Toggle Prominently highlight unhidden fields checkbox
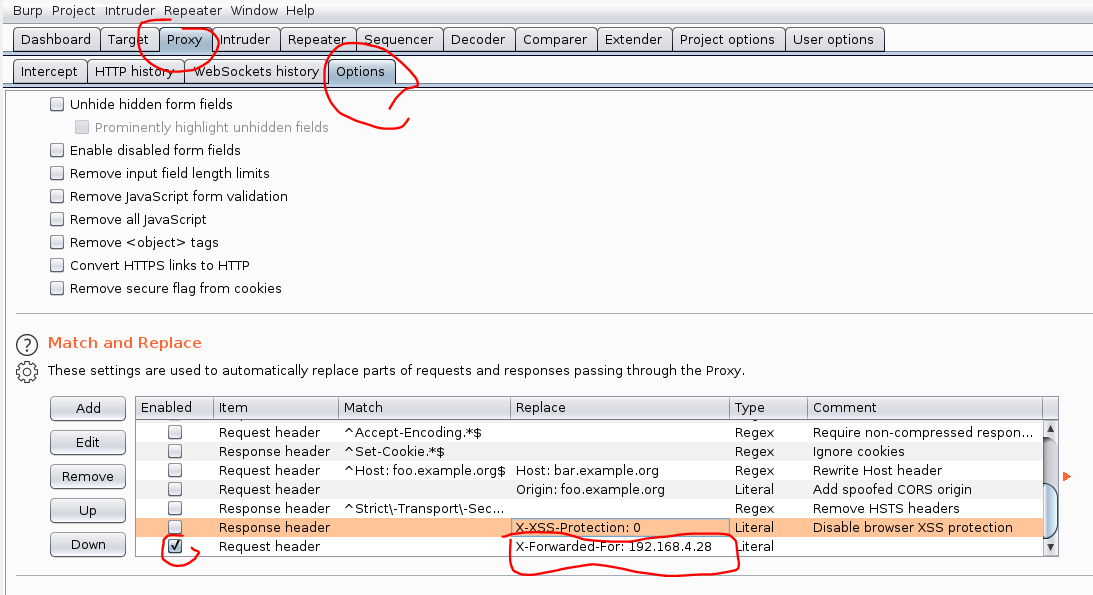The width and height of the screenshot is (1093, 595). click(82, 128)
